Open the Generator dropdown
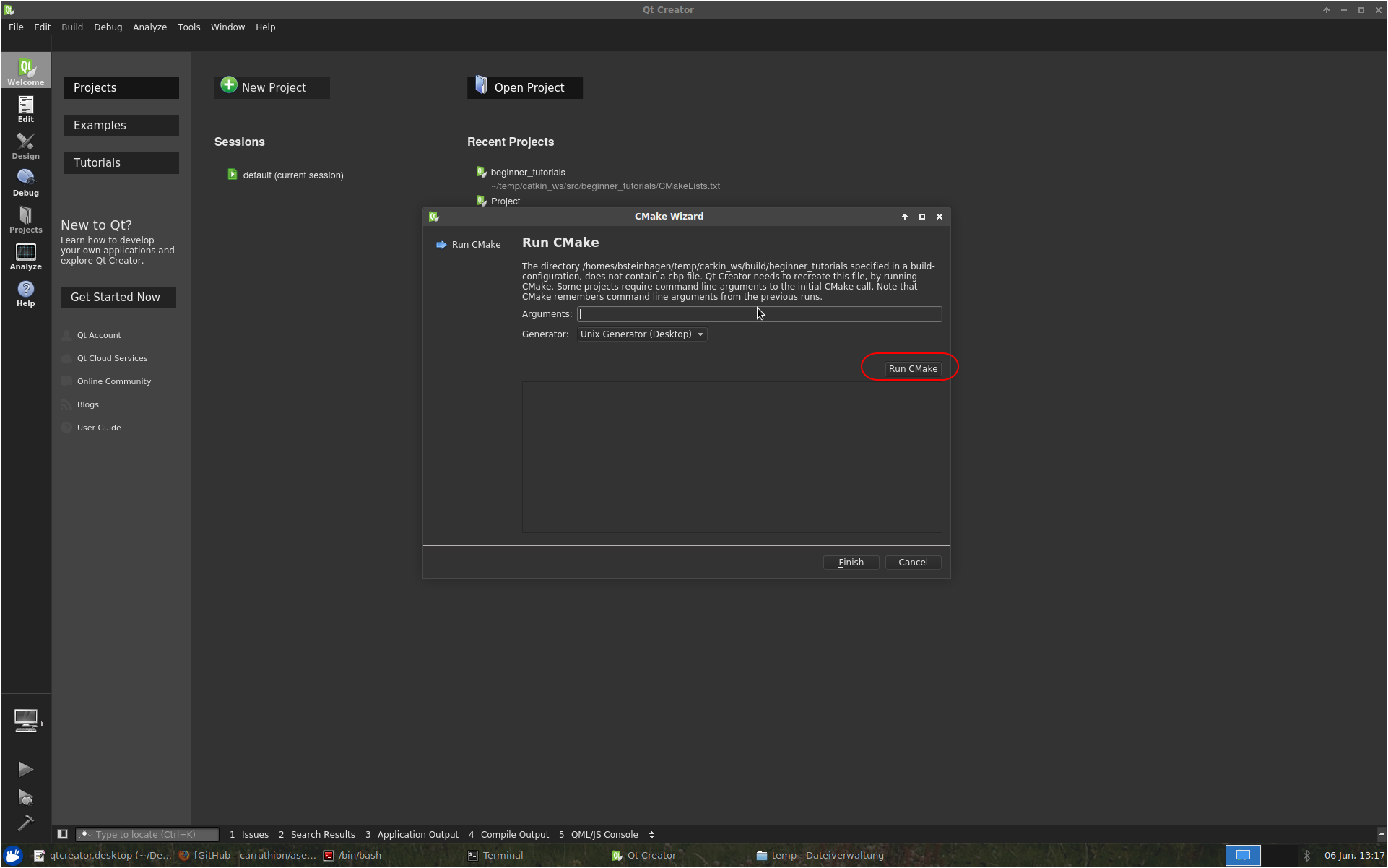This screenshot has width=1388, height=868. [641, 334]
